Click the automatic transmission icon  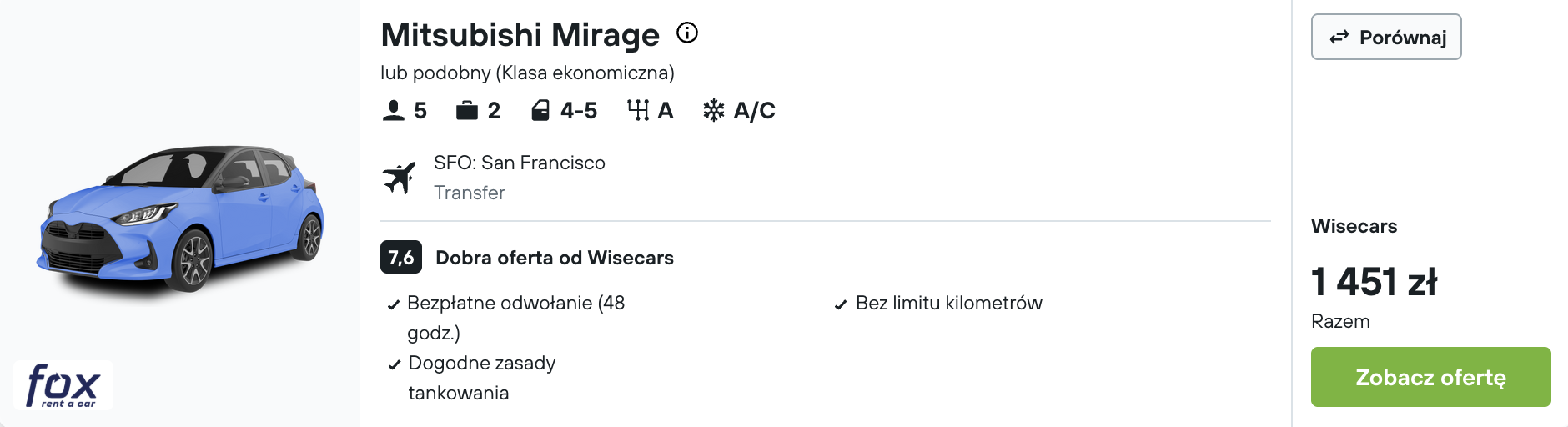click(x=638, y=110)
